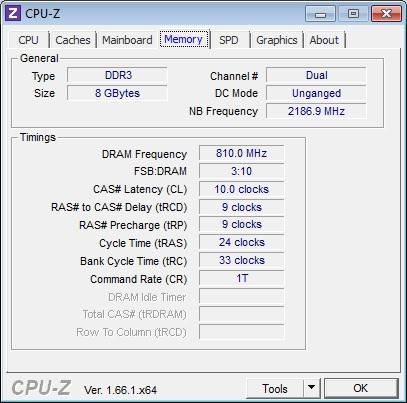Click the CAS# Latency (CL) label

tap(140, 190)
